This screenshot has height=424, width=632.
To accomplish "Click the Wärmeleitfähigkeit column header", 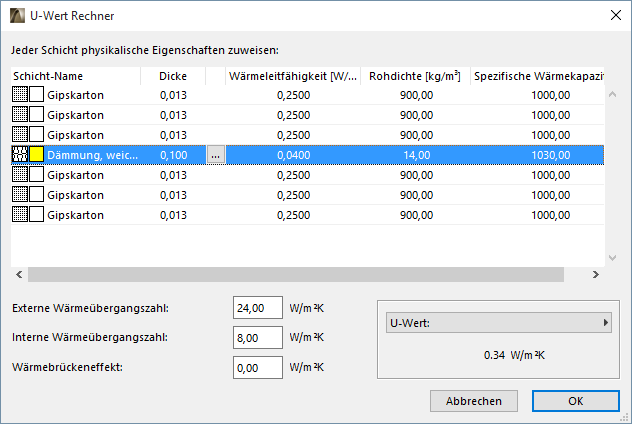I will click(x=293, y=76).
